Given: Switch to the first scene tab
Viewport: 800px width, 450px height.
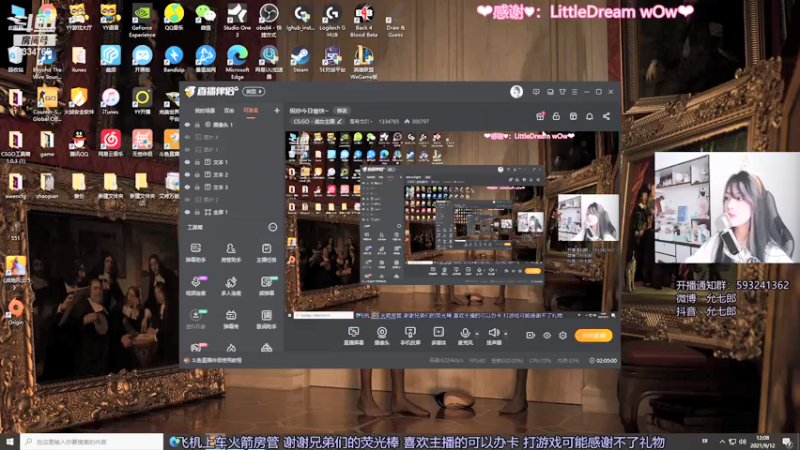Looking at the screenshot, I should pos(205,111).
